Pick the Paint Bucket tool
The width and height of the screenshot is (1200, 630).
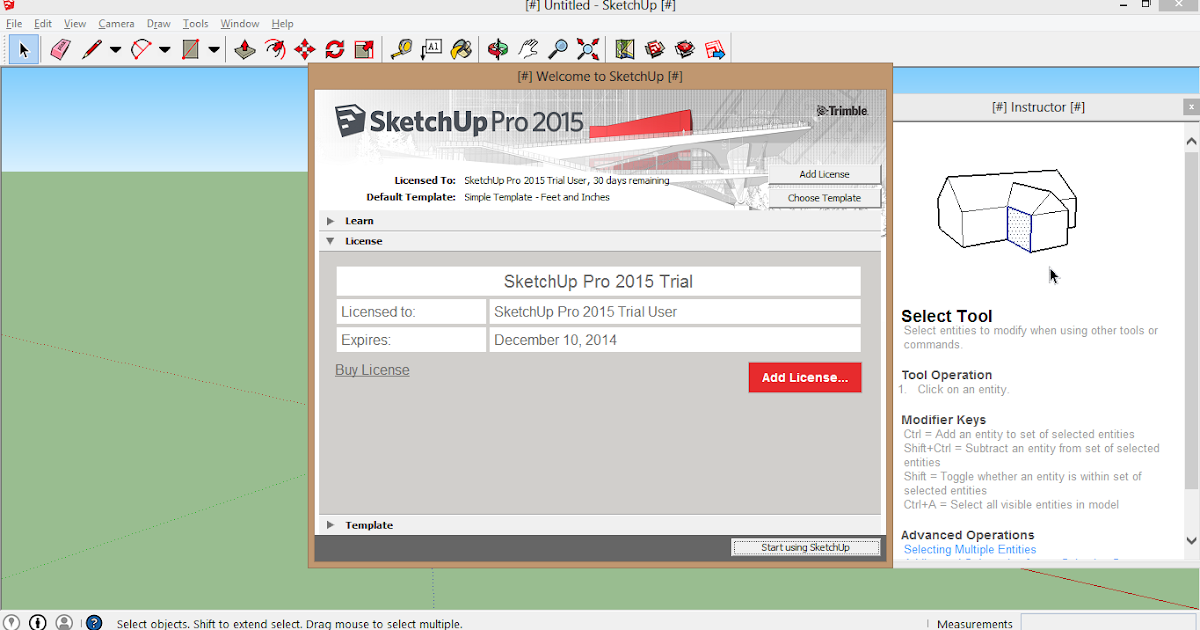462,48
